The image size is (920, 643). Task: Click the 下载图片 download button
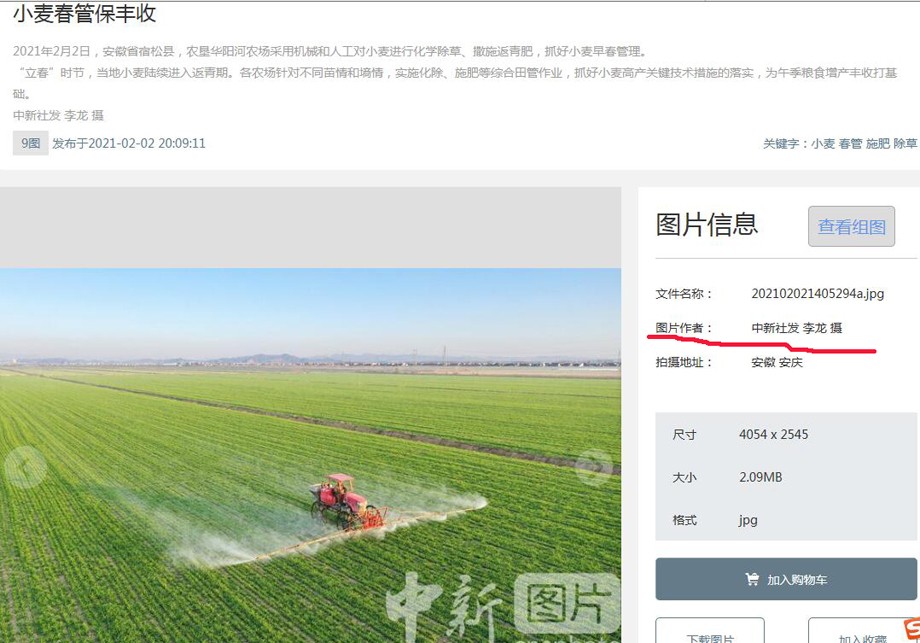coord(712,634)
